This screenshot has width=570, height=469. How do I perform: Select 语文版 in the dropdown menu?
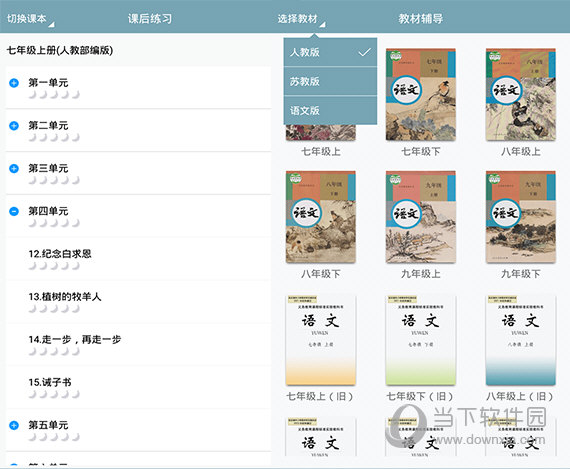[x=330, y=110]
